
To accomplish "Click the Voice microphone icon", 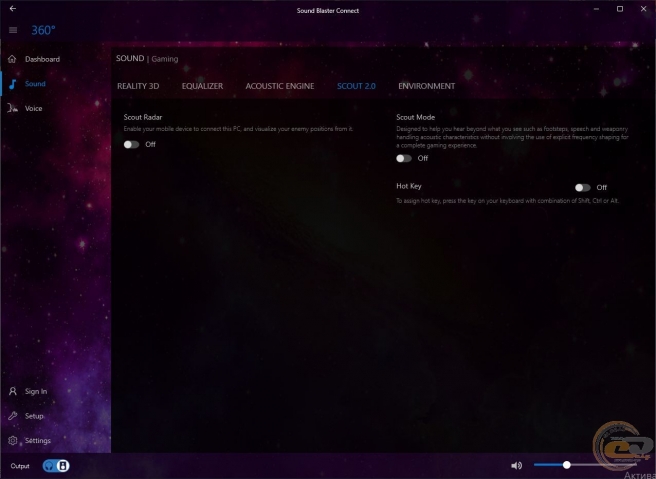I will (13, 108).
